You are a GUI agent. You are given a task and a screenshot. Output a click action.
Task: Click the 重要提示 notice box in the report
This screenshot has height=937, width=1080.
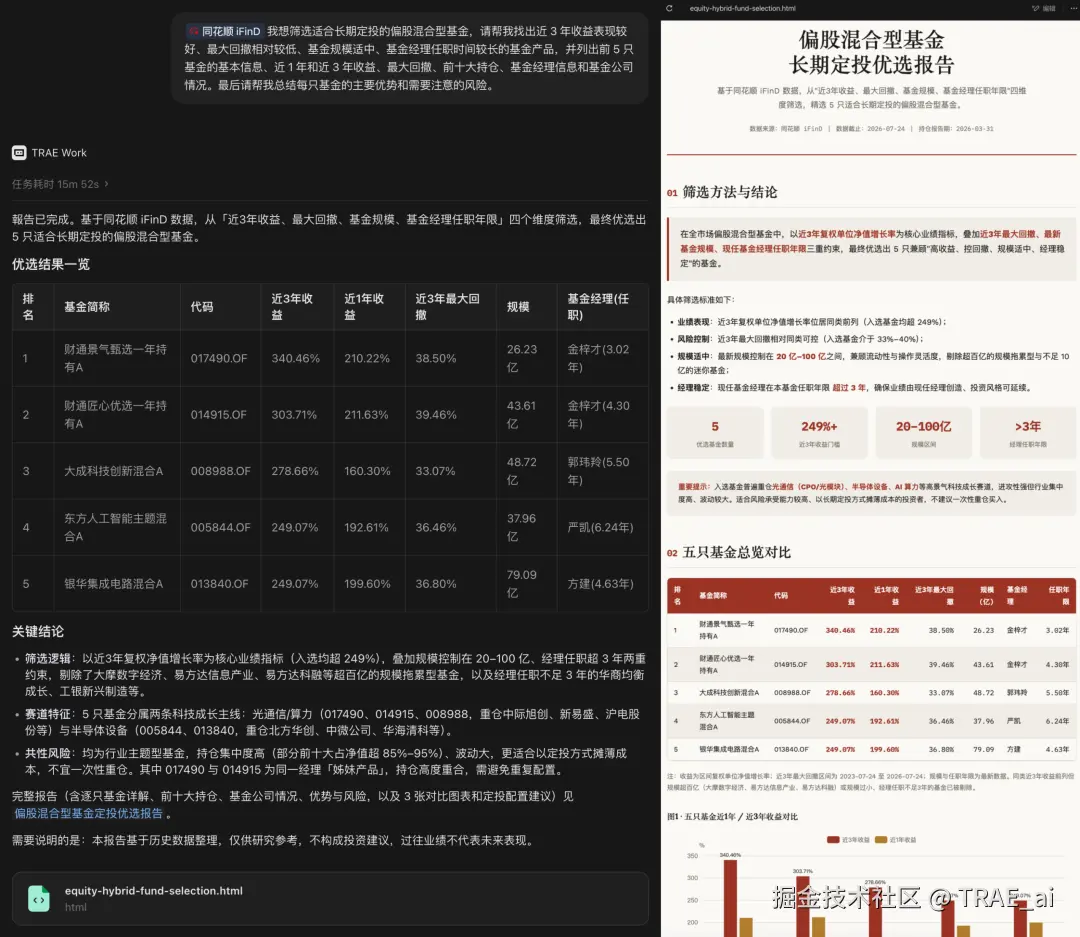click(871, 493)
